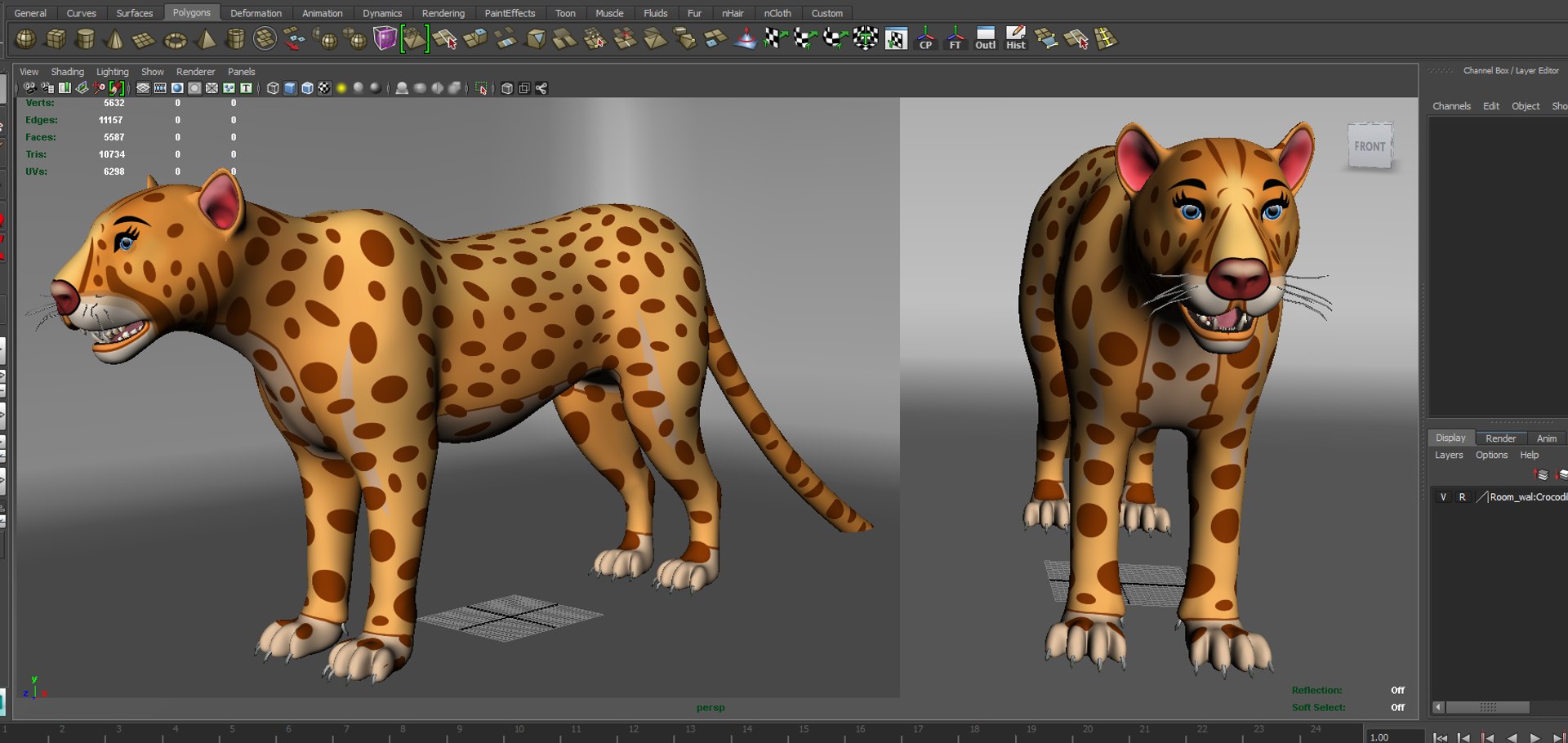Open the CP shelf button
Viewport: 1568px width, 743px height.
[x=925, y=38]
